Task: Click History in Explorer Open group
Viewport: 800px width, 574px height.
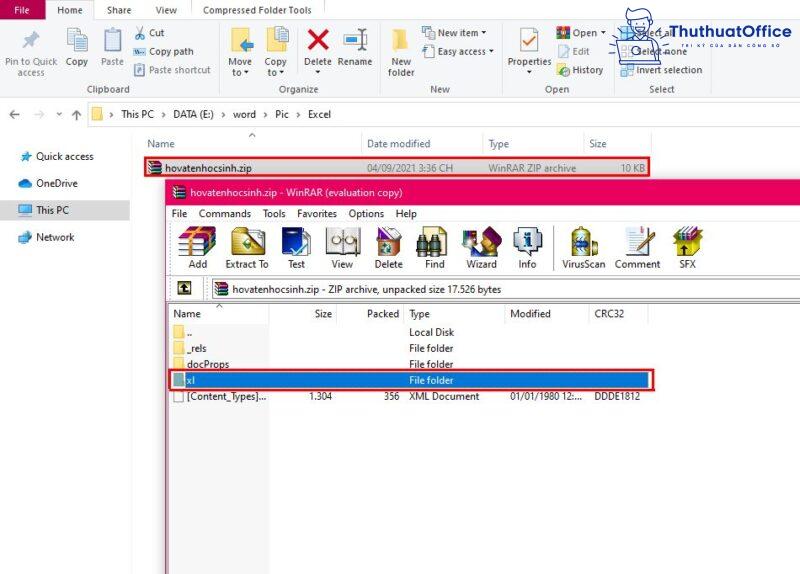Action: coord(580,70)
